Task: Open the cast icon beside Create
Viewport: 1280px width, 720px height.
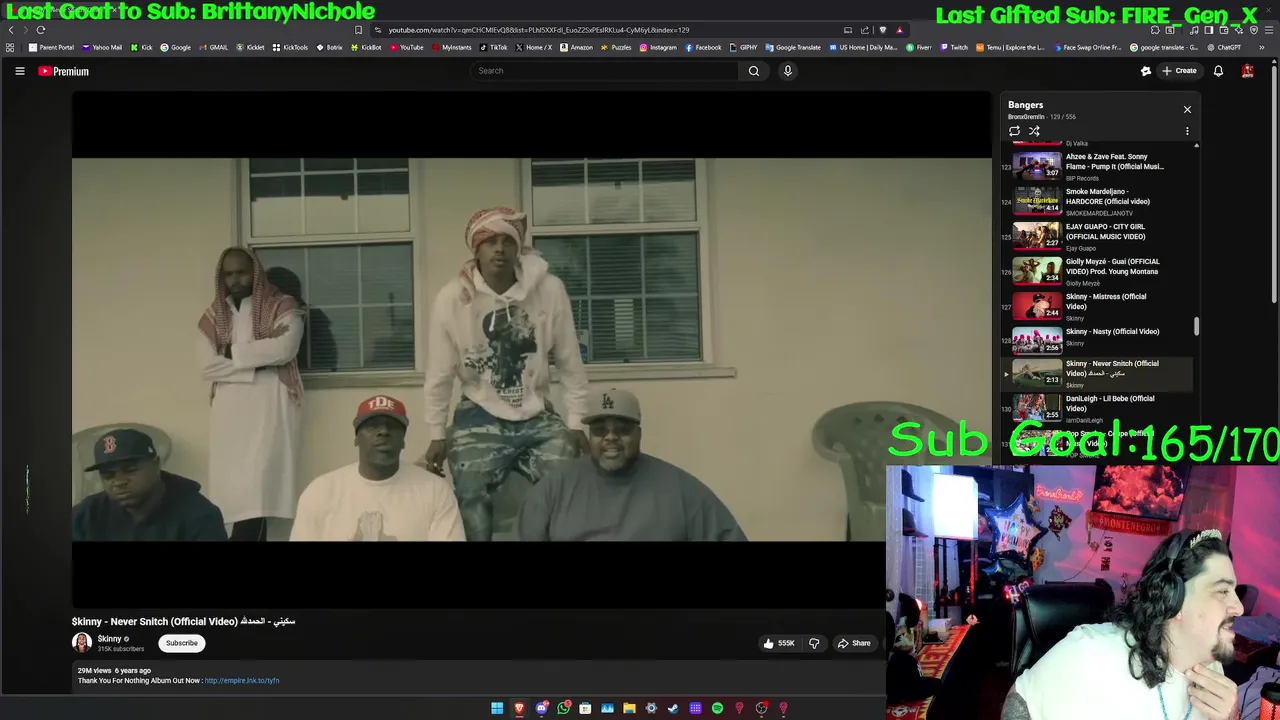Action: point(1146,71)
